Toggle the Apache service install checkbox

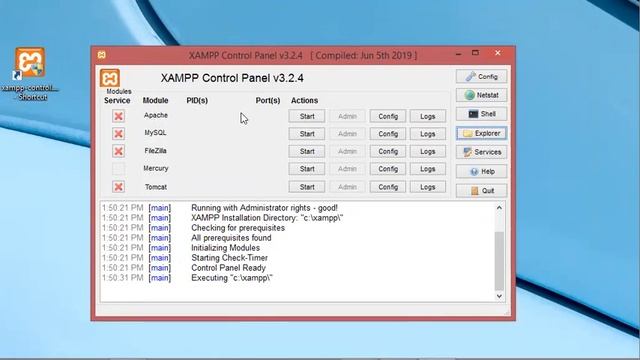coord(118,116)
